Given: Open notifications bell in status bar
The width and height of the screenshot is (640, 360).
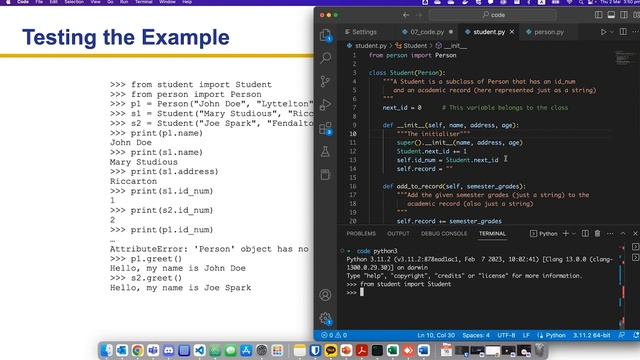Looking at the screenshot, I should click(636, 335).
